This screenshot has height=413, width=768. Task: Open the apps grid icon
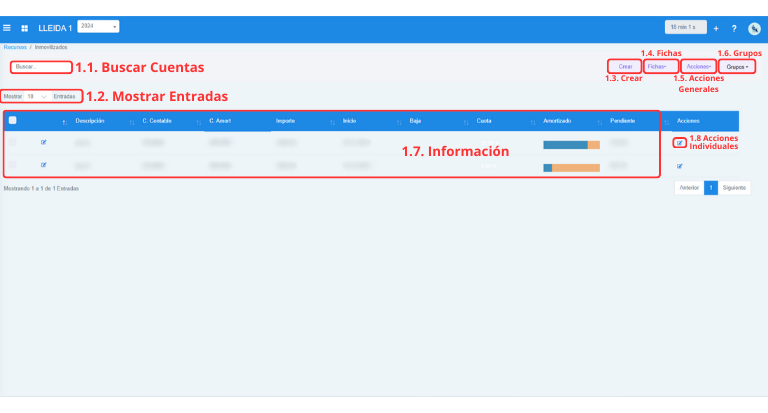click(x=24, y=28)
